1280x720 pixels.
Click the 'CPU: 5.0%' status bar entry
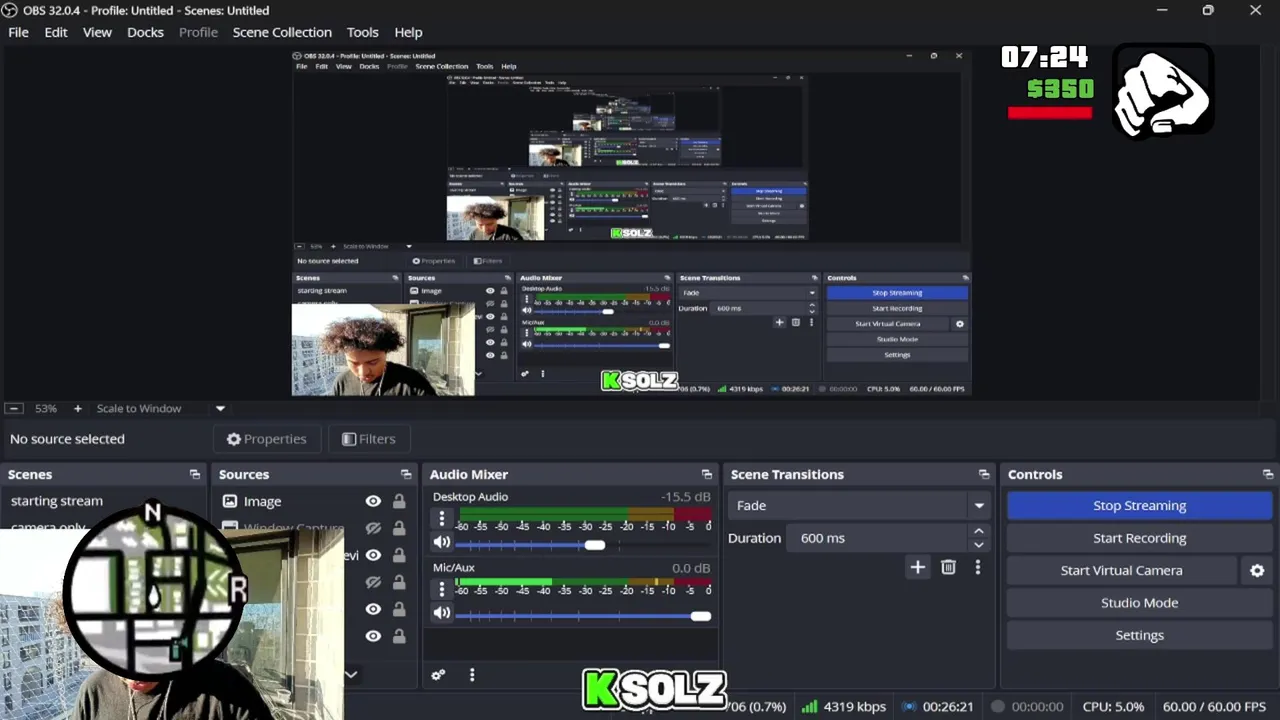[1113, 706]
